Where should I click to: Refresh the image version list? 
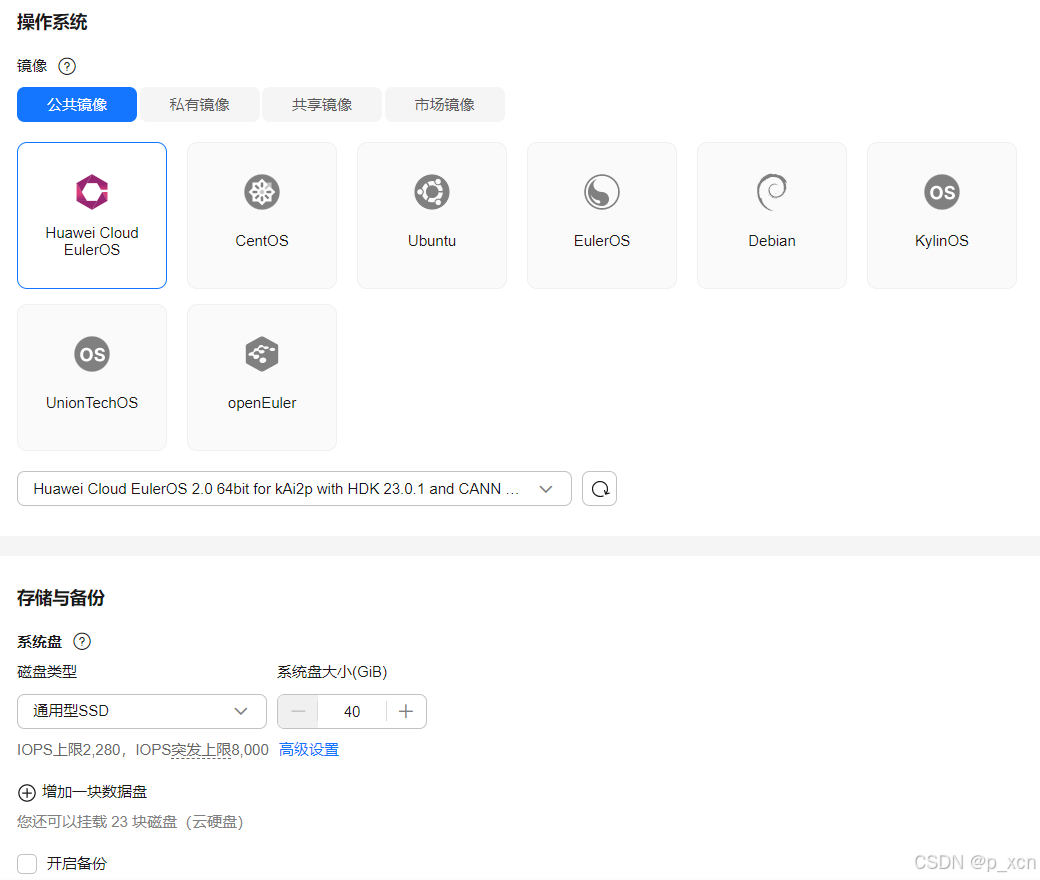point(600,489)
